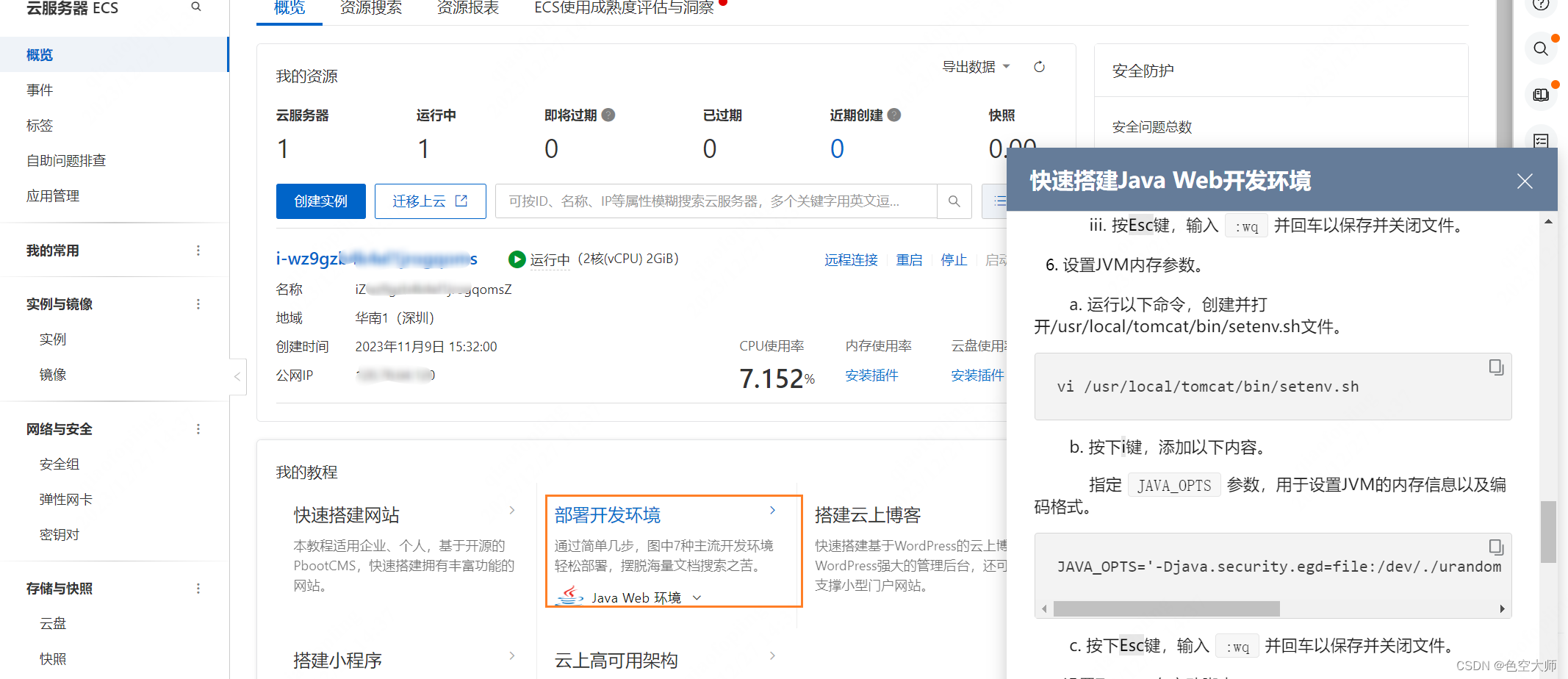This screenshot has width=1568, height=679.
Task: Expand the 导出数据 dropdown
Action: point(977,67)
